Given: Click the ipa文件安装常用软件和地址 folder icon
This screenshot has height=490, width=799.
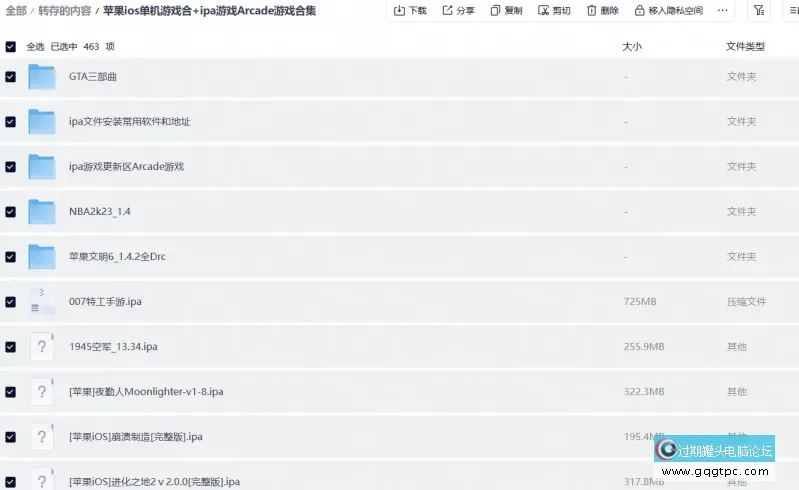Looking at the screenshot, I should tap(42, 121).
